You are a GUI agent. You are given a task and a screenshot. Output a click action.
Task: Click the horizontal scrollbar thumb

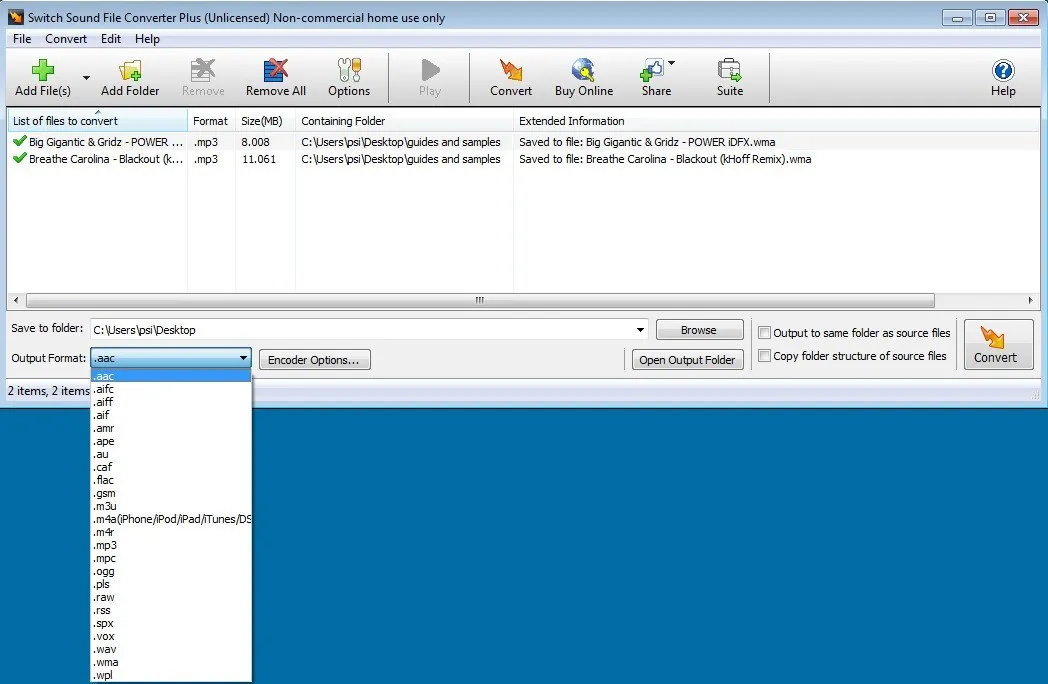[x=480, y=300]
